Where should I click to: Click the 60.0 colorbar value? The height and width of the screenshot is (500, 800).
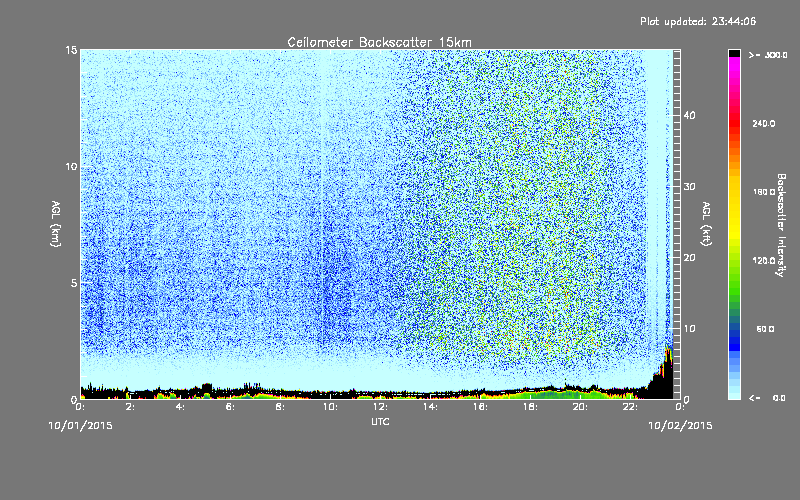tap(765, 329)
